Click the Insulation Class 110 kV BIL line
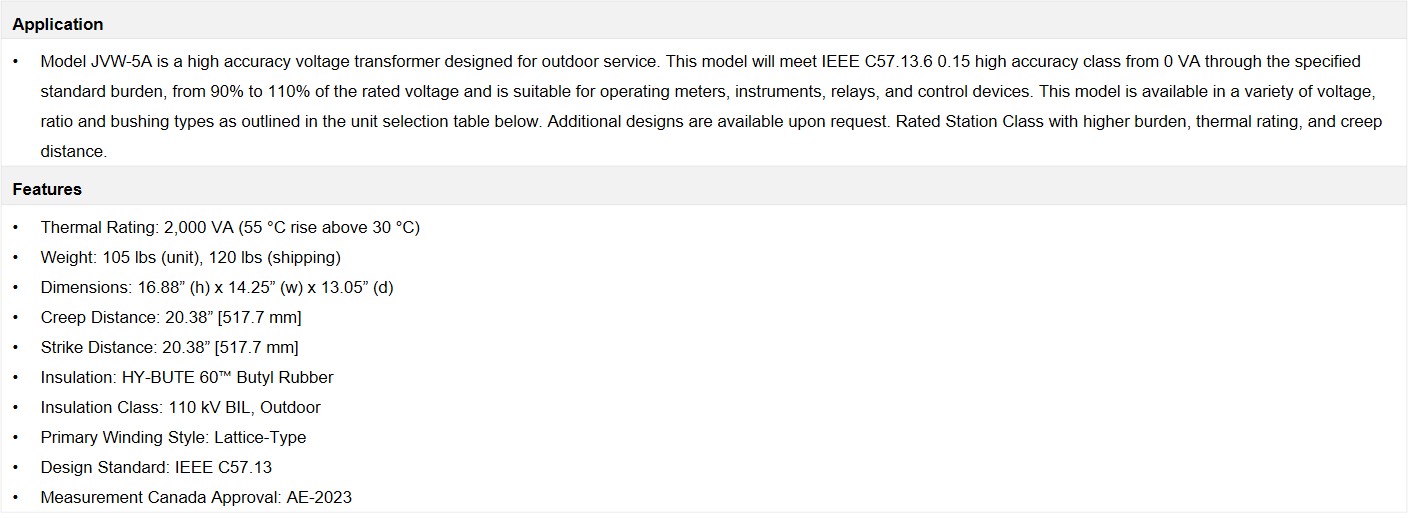 pos(180,407)
